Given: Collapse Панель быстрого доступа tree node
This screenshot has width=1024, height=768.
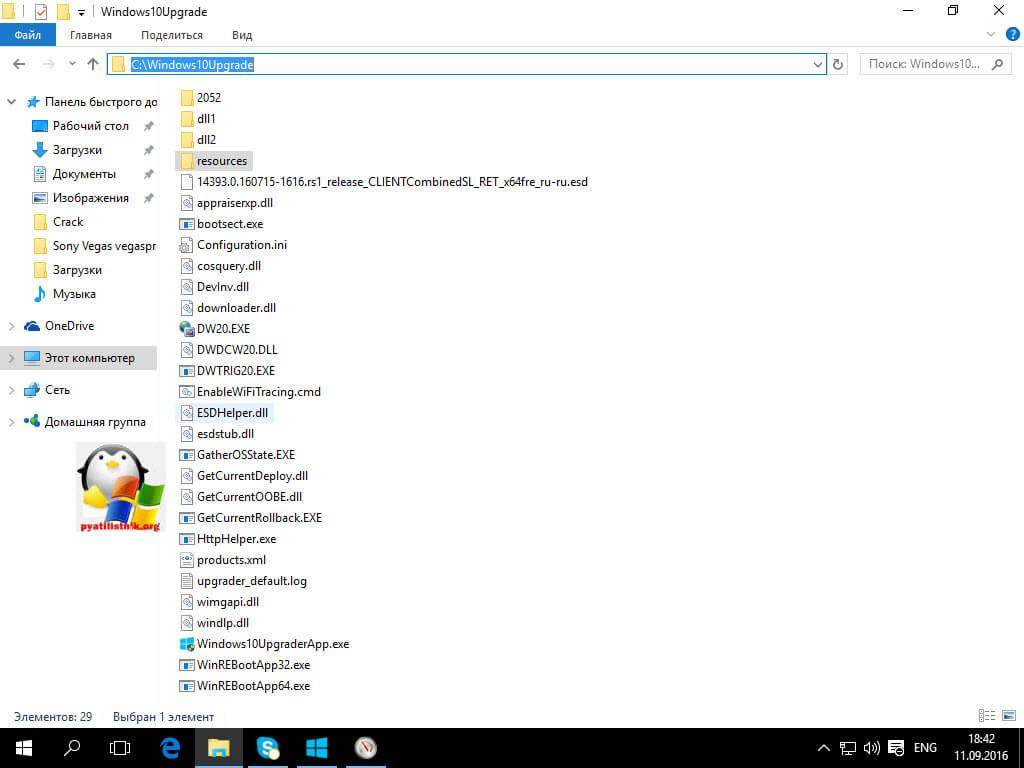Looking at the screenshot, I should tap(11, 102).
